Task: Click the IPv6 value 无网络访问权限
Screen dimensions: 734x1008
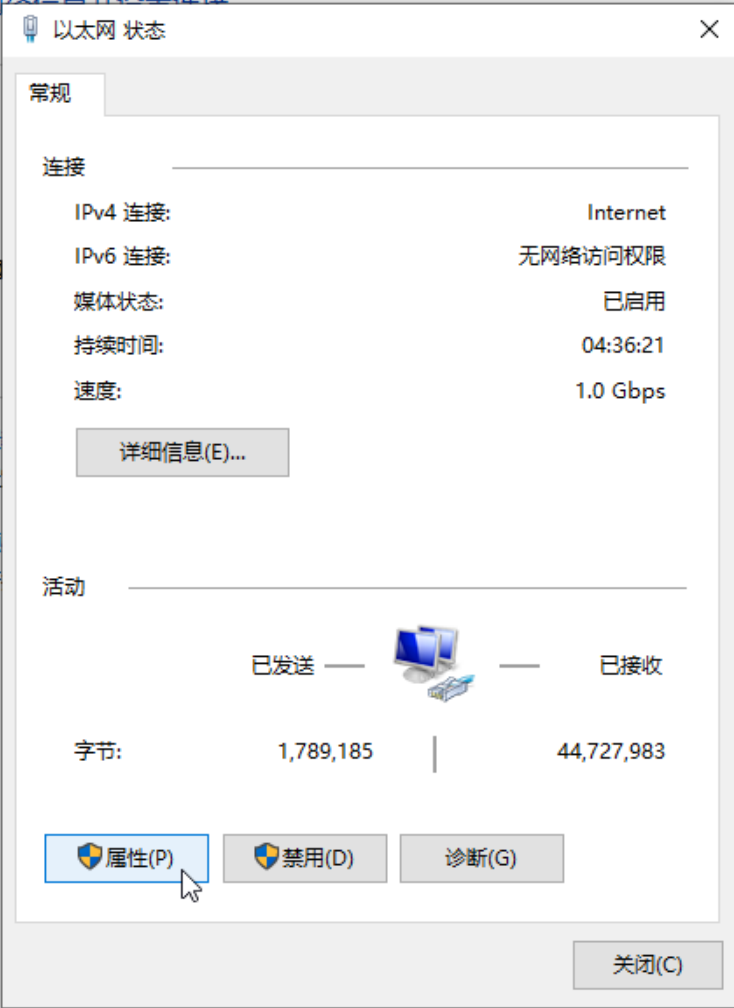Action: click(592, 256)
